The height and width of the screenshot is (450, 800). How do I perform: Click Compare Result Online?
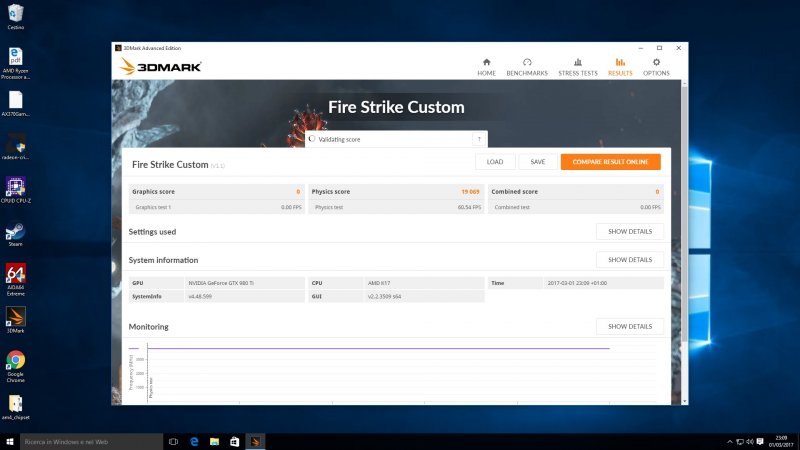click(610, 162)
